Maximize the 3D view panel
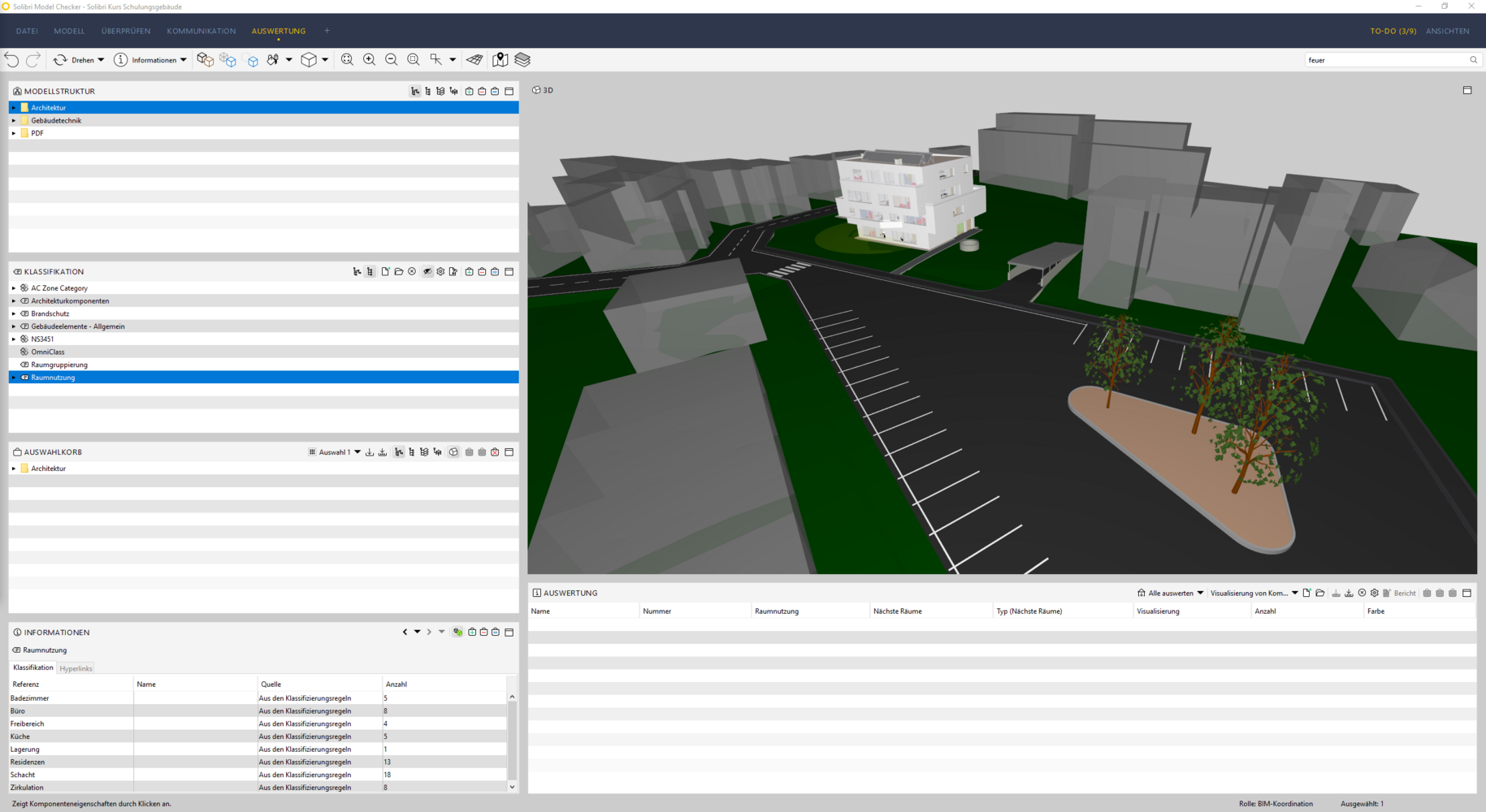Image resolution: width=1486 pixels, height=812 pixels. pos(1467,90)
